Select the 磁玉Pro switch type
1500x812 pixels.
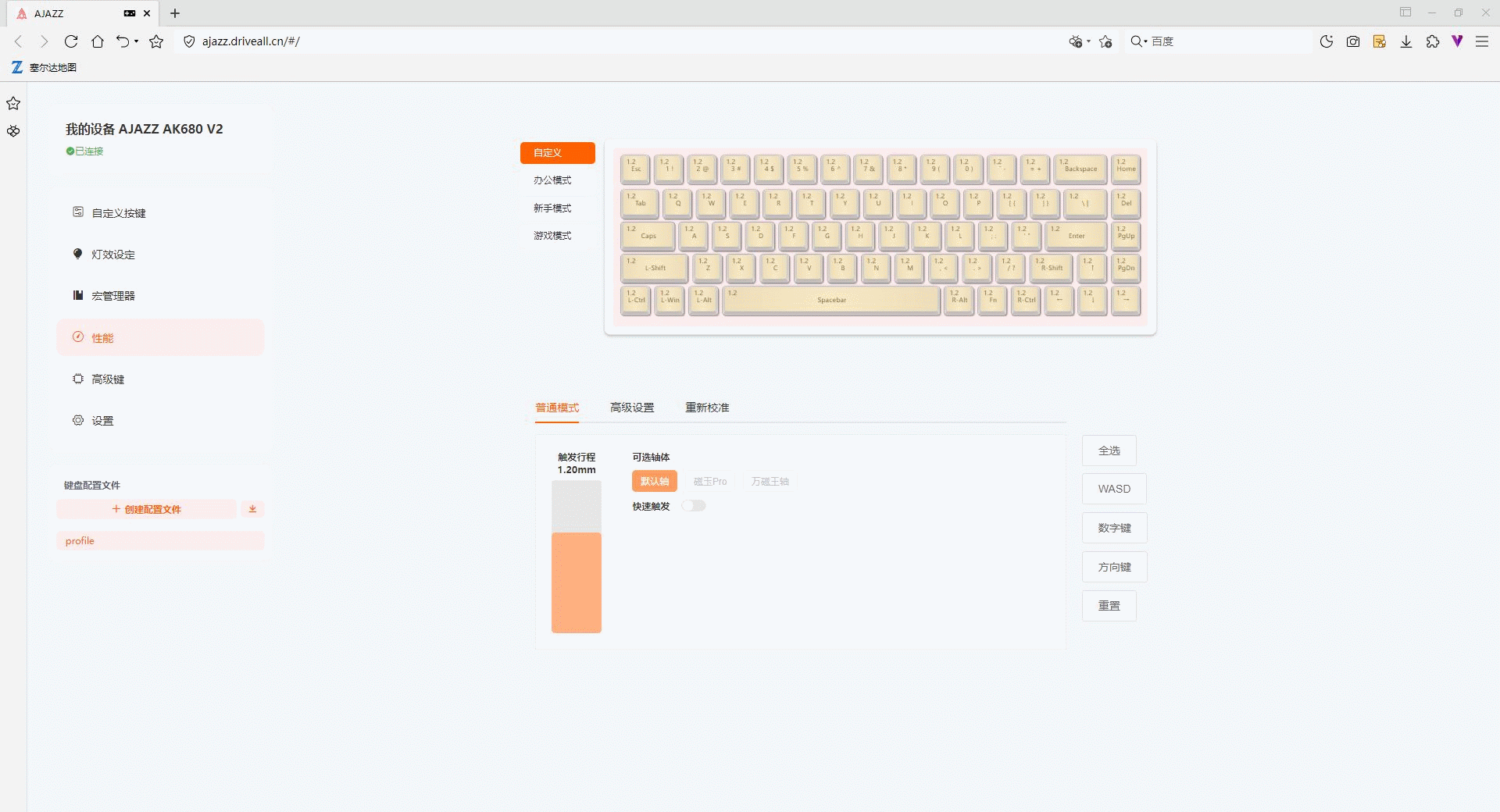tap(710, 481)
